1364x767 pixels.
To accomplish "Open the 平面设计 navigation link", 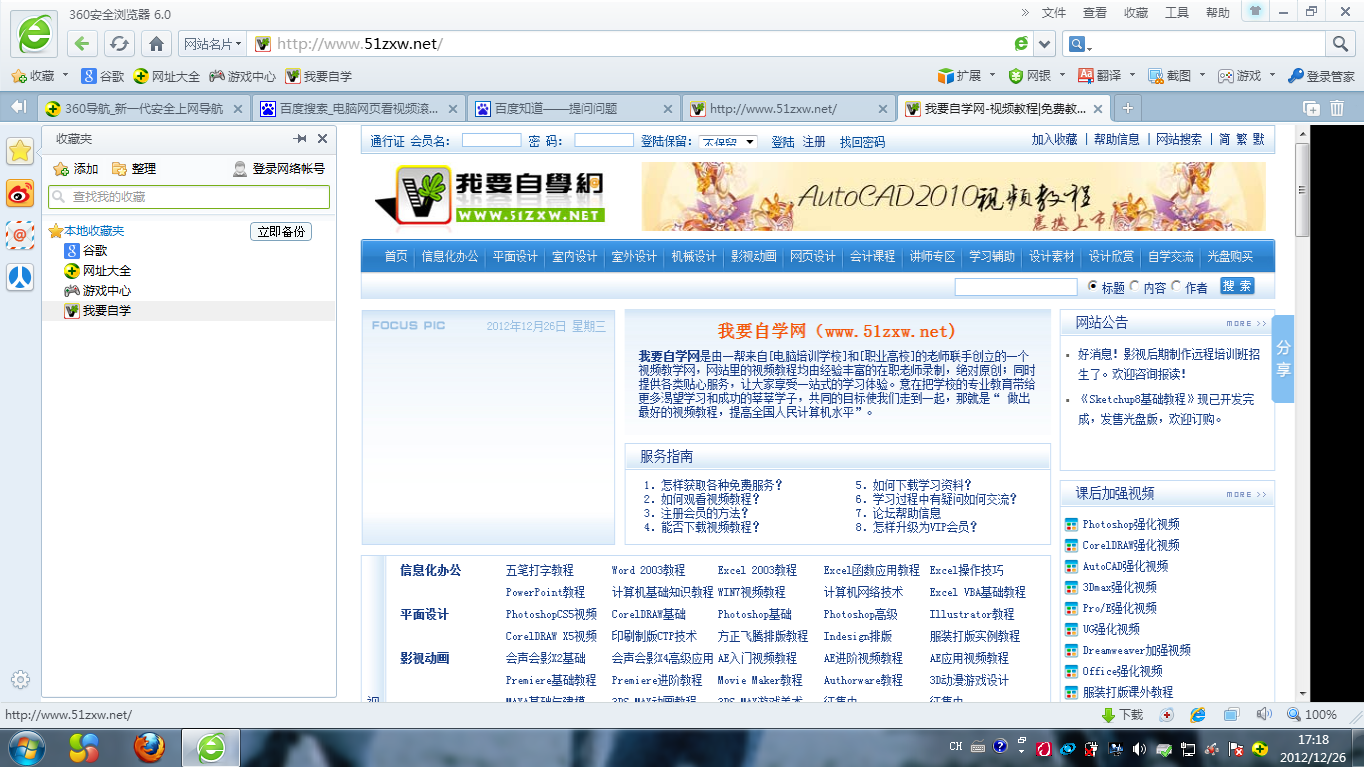I will click(x=515, y=257).
